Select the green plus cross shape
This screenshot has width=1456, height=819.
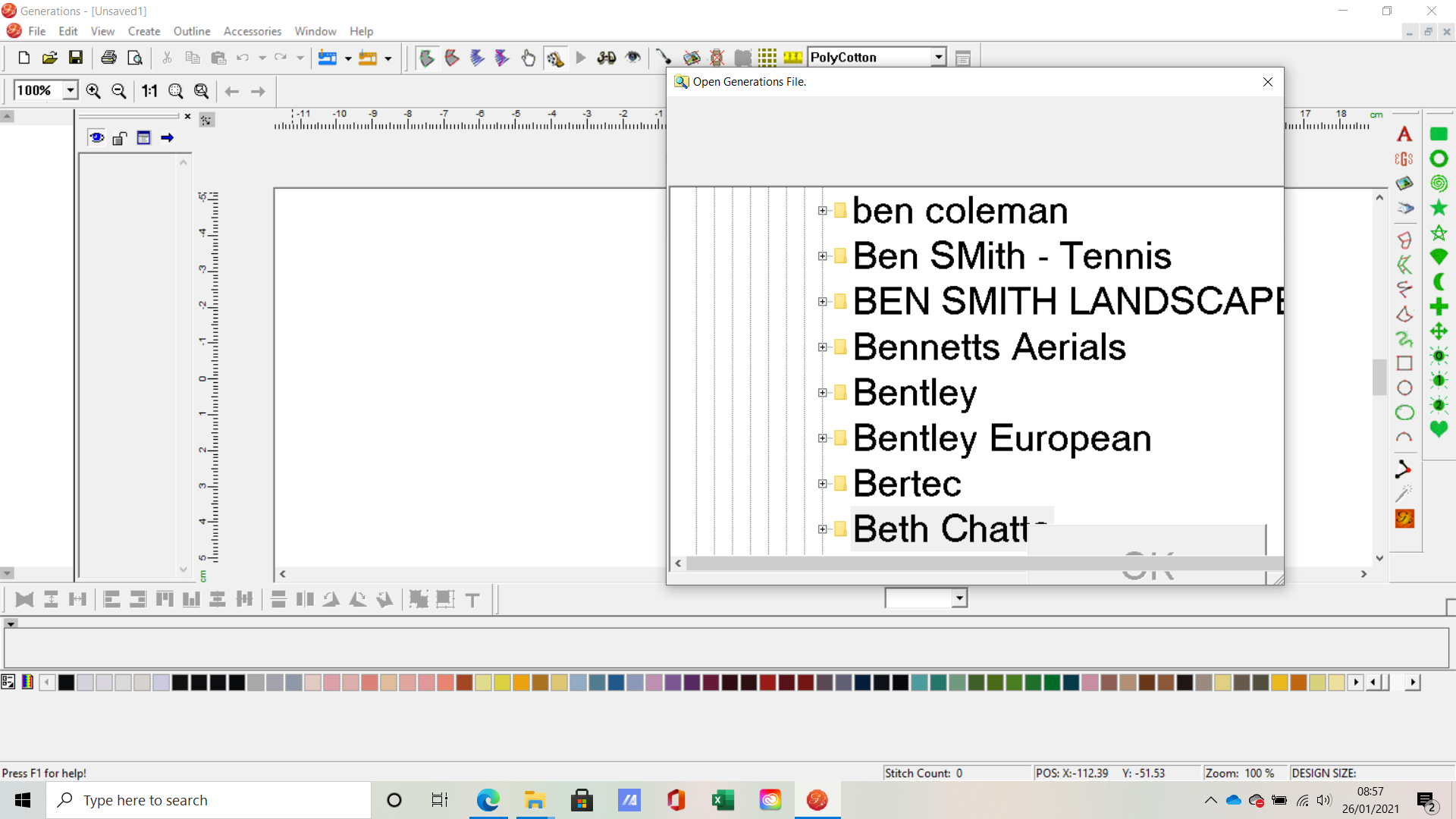(x=1439, y=306)
